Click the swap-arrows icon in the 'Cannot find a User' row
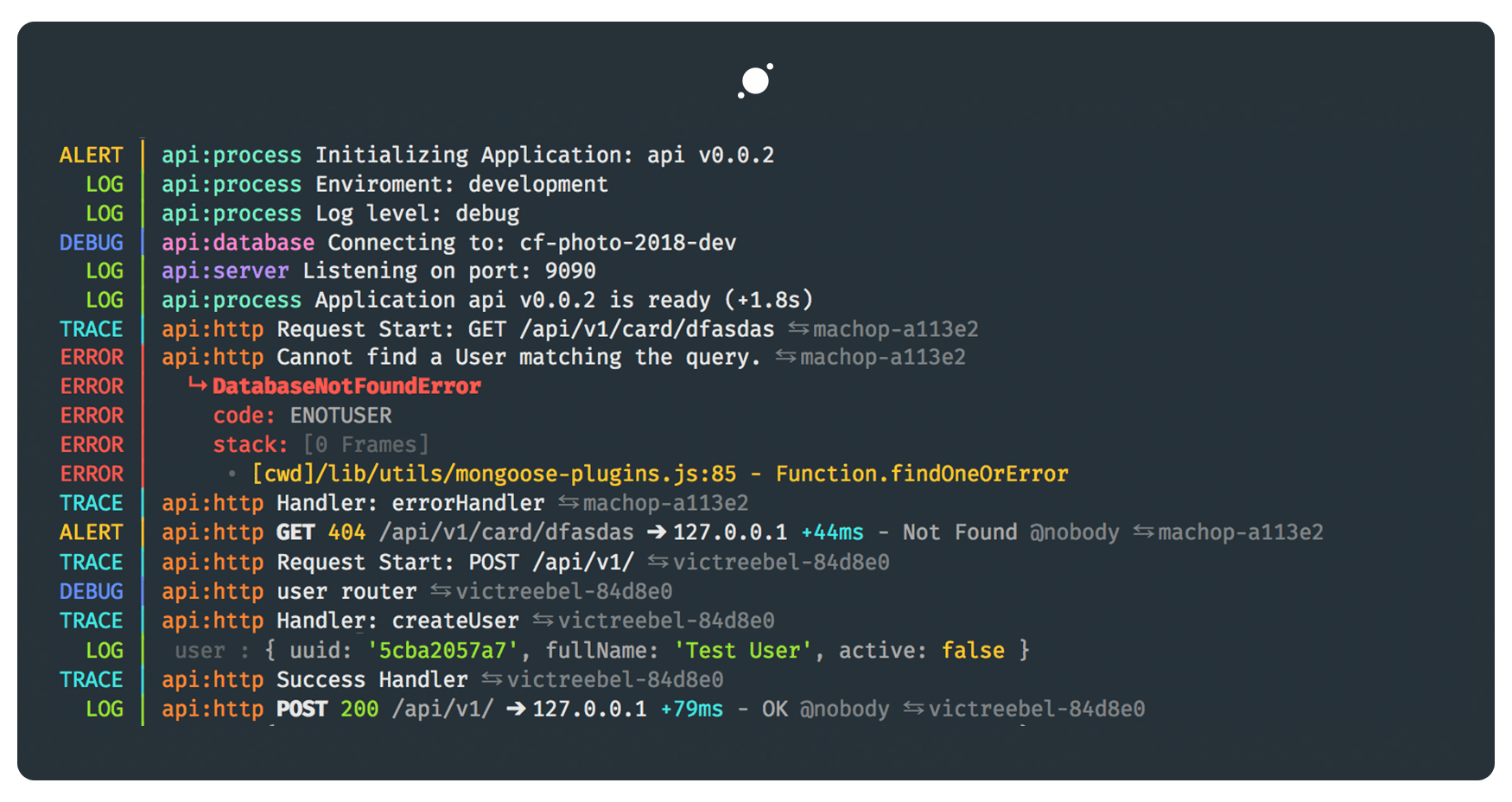 [785, 357]
